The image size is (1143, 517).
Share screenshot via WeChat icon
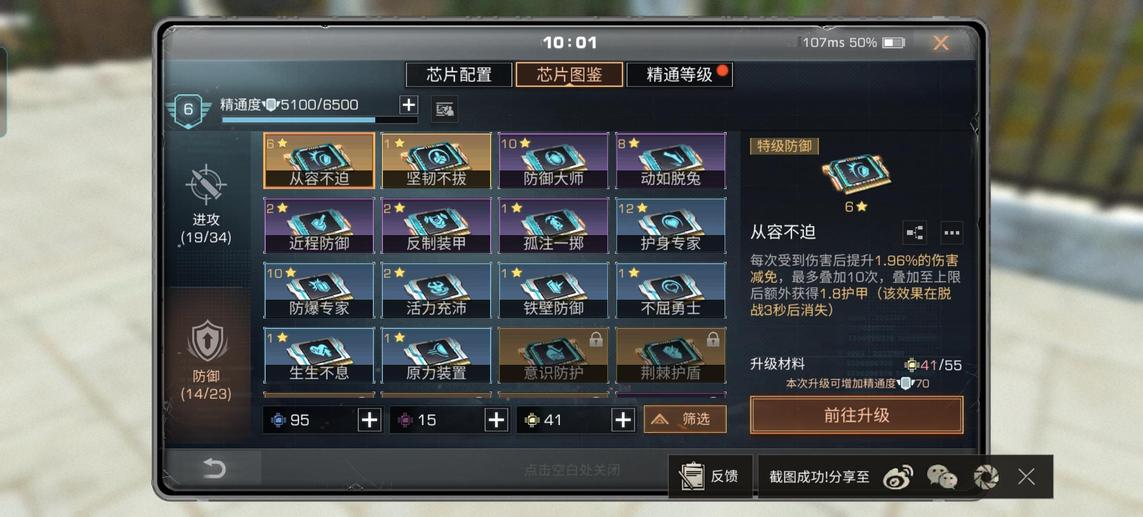(x=941, y=477)
